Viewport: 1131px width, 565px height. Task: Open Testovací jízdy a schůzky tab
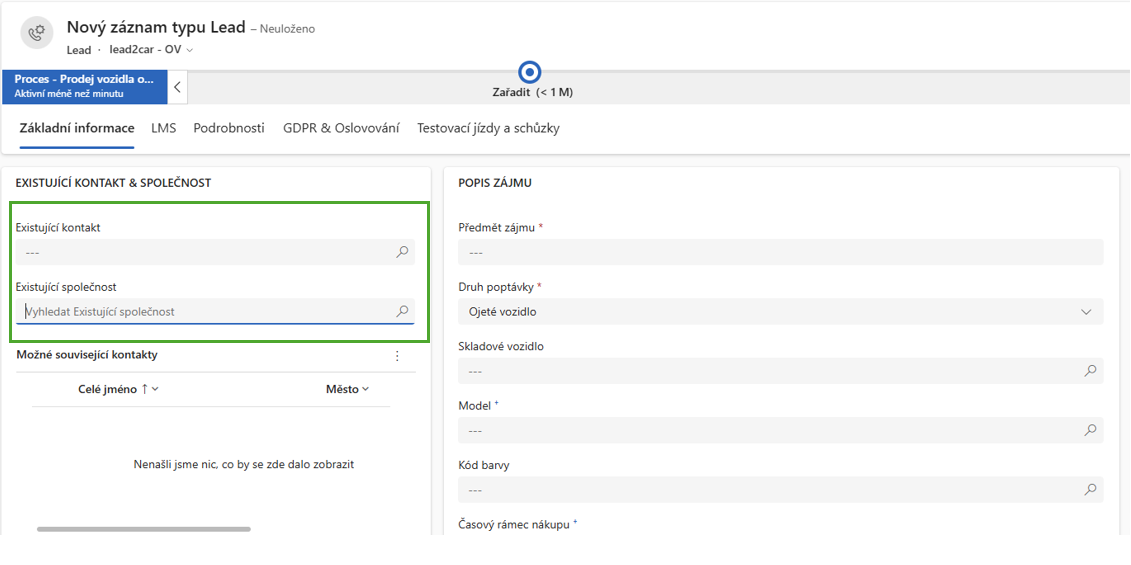pos(488,128)
